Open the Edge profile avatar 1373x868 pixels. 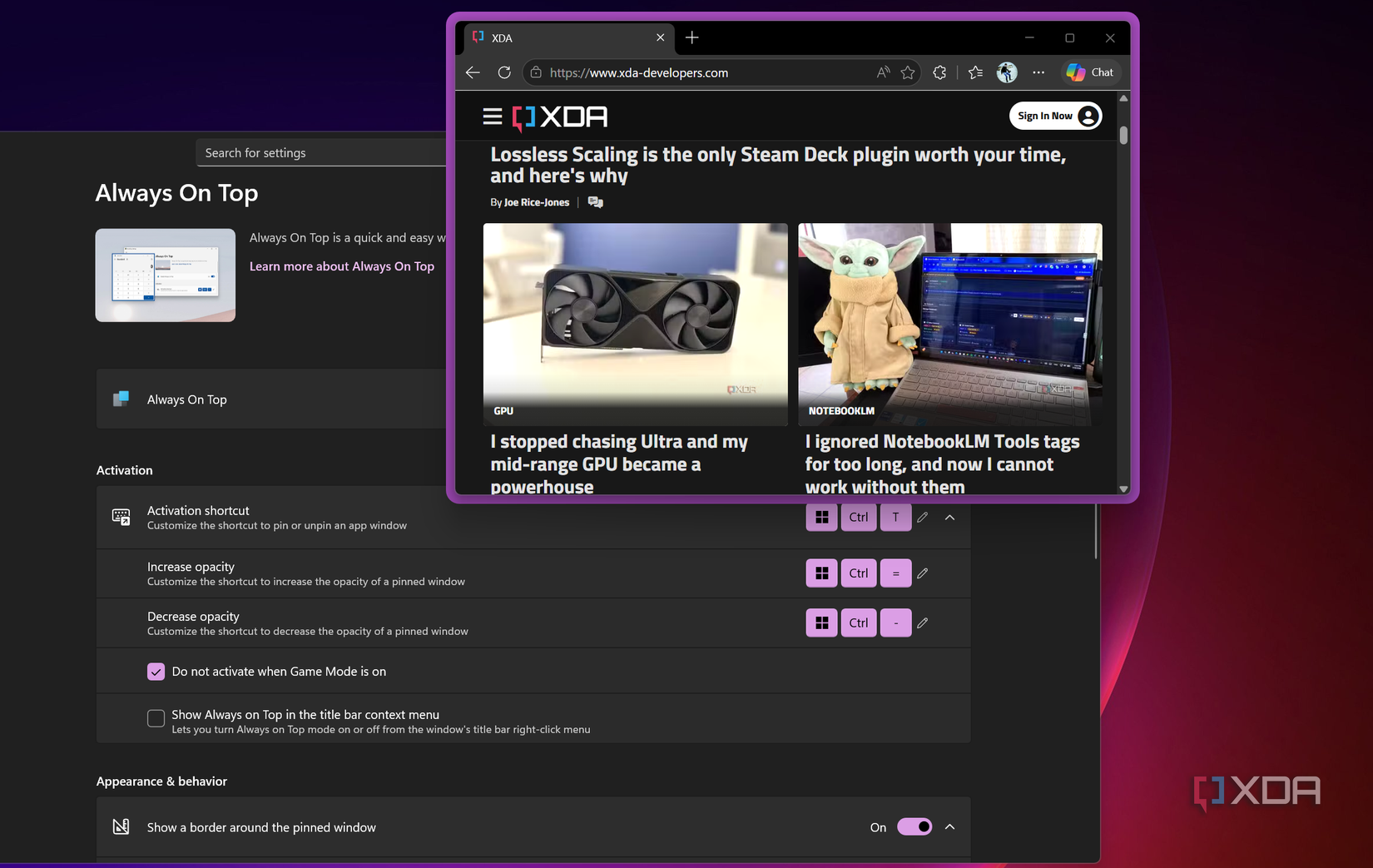1007,72
